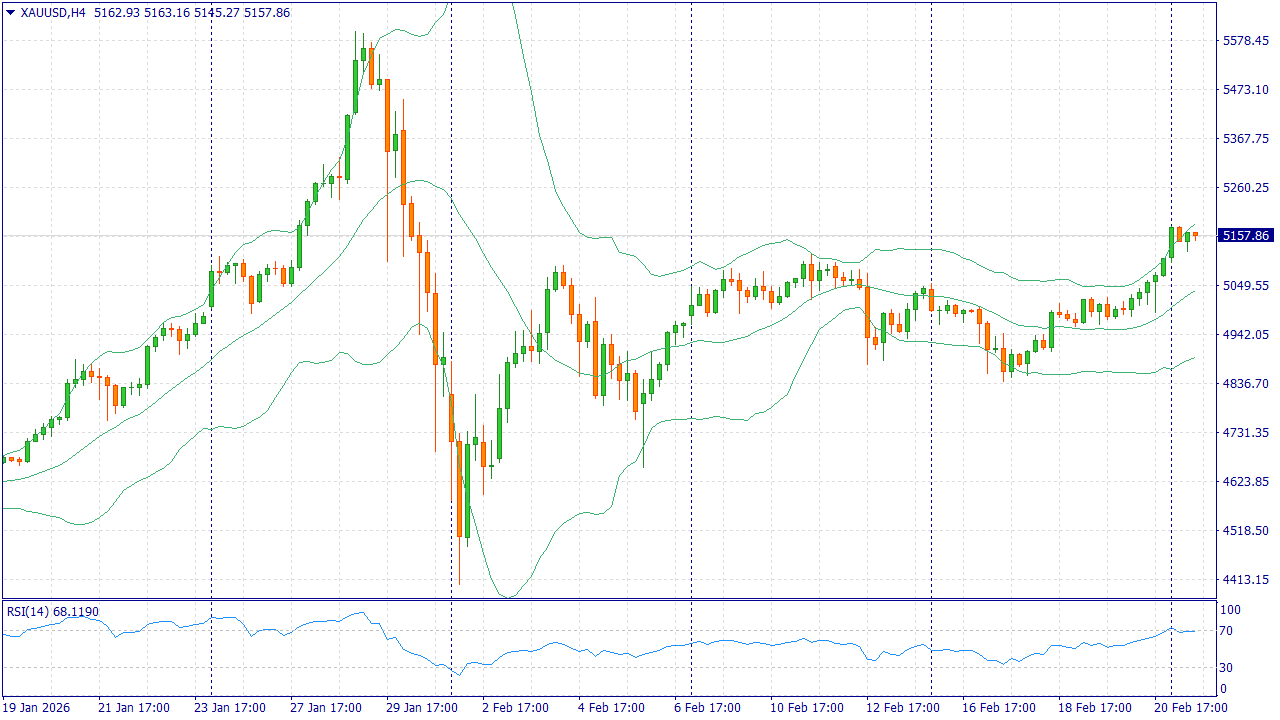
Task: Click the long orange candle at the lowest low
Action: 459,490
